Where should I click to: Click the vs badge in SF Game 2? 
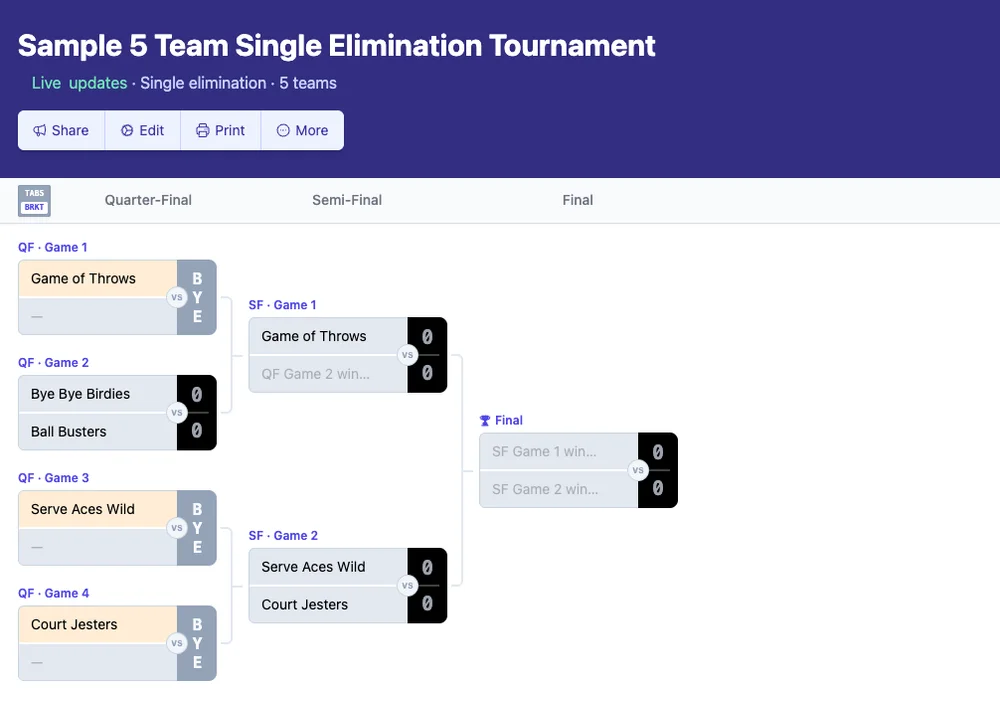[407, 585]
